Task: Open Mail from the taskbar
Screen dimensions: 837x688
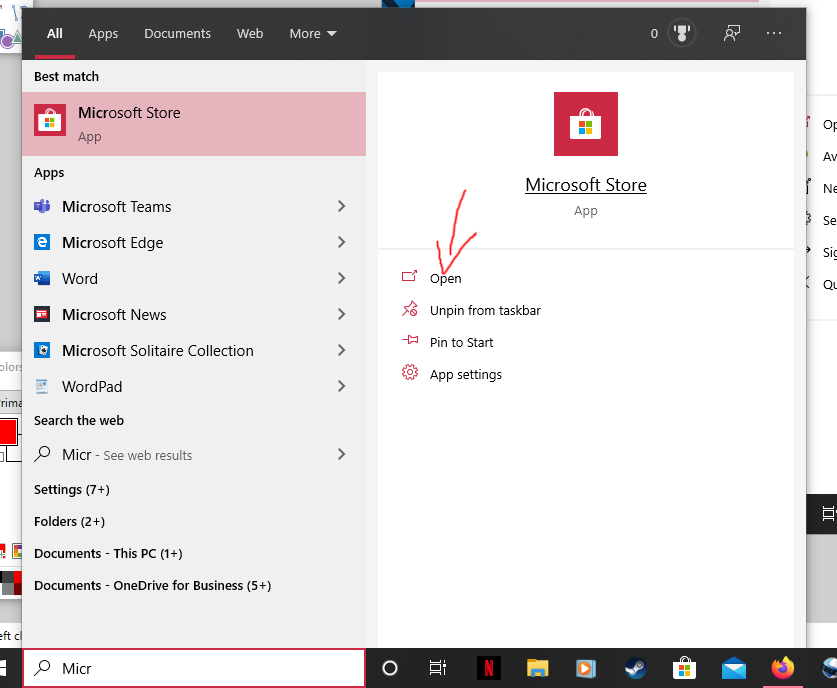Action: click(x=734, y=668)
